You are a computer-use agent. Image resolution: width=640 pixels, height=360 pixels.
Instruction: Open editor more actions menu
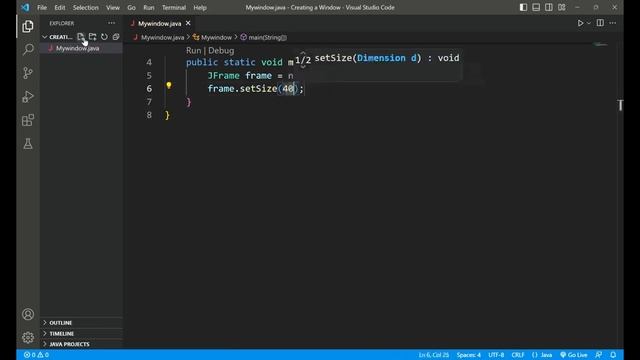(613, 23)
